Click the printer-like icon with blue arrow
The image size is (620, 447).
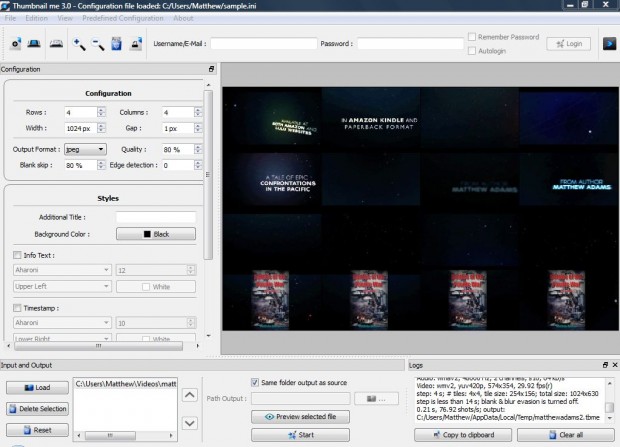point(136,44)
